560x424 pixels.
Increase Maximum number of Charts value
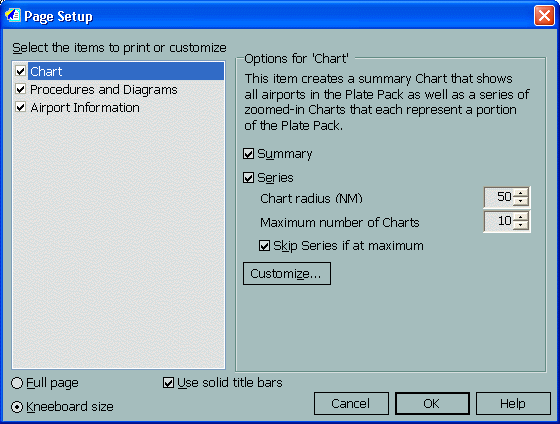coord(521,217)
